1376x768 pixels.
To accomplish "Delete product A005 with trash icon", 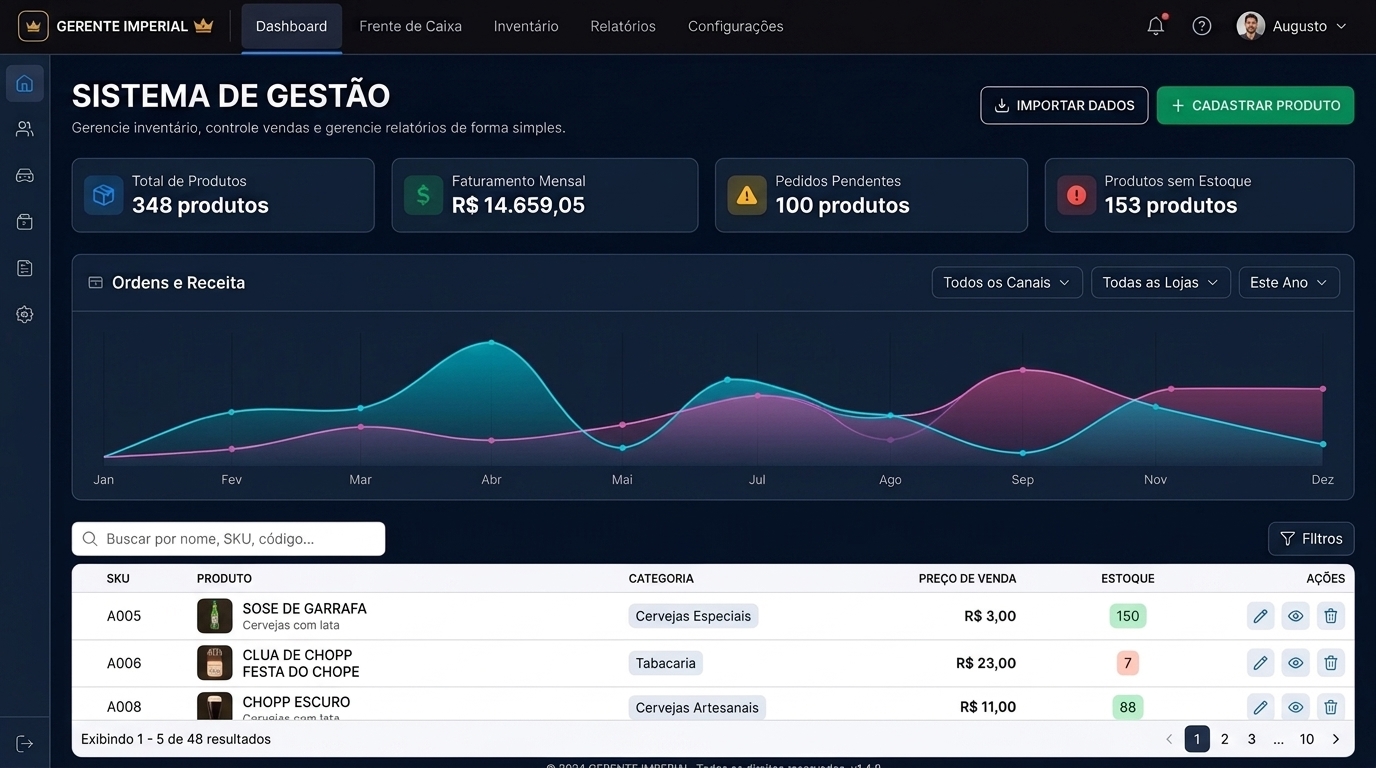I will pyautogui.click(x=1331, y=616).
